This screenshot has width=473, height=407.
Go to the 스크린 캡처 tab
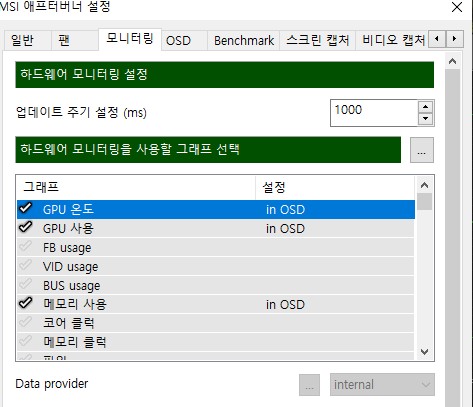pos(317,41)
